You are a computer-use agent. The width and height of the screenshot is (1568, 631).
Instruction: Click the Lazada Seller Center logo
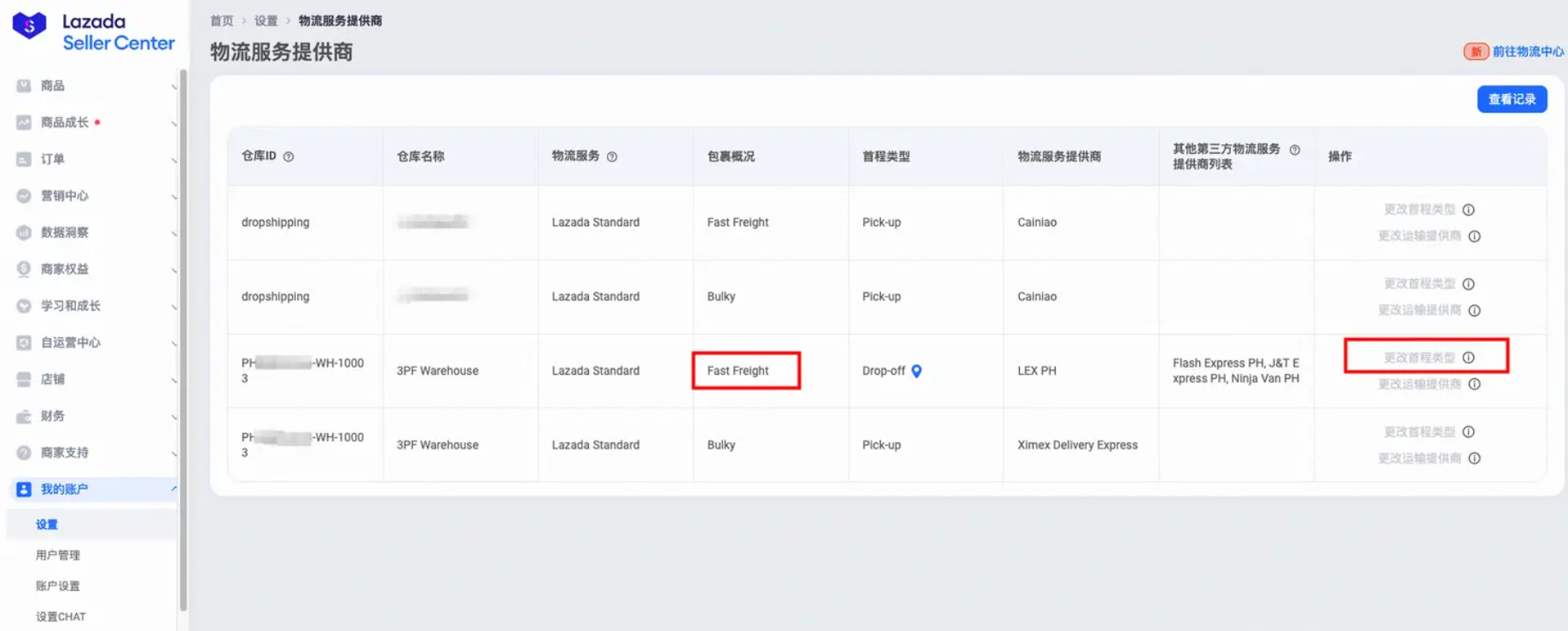click(x=94, y=32)
